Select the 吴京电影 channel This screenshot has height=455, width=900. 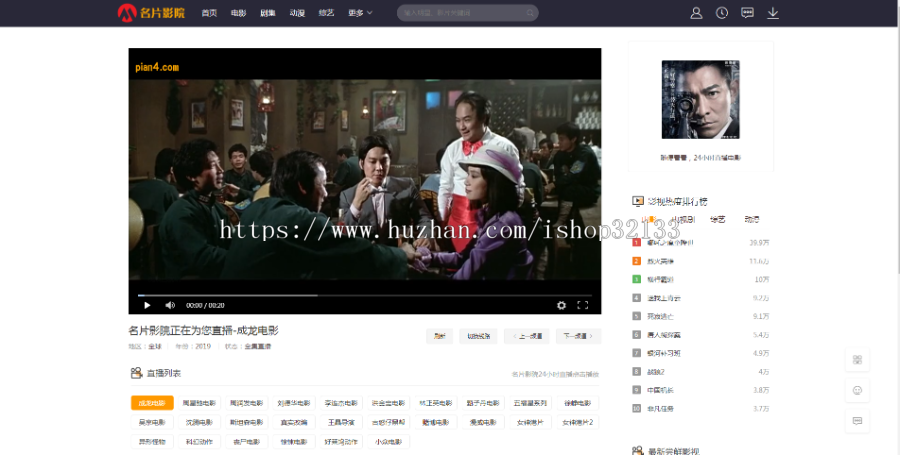coord(152,422)
